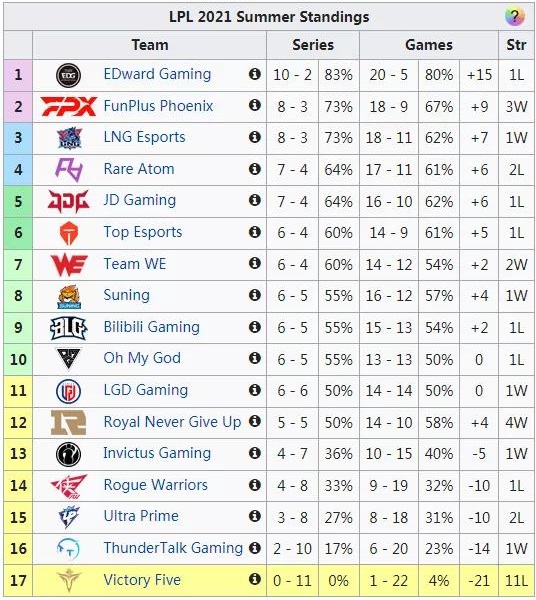The height and width of the screenshot is (600, 536).
Task: Open the info icon next to Rare Atom
Action: click(254, 169)
